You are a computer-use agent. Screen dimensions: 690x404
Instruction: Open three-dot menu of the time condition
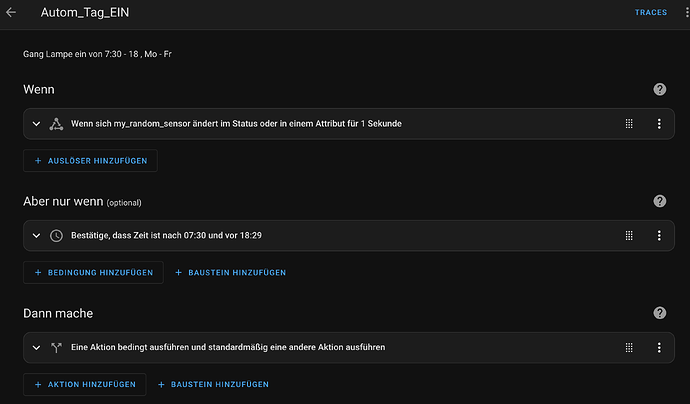[x=659, y=235]
